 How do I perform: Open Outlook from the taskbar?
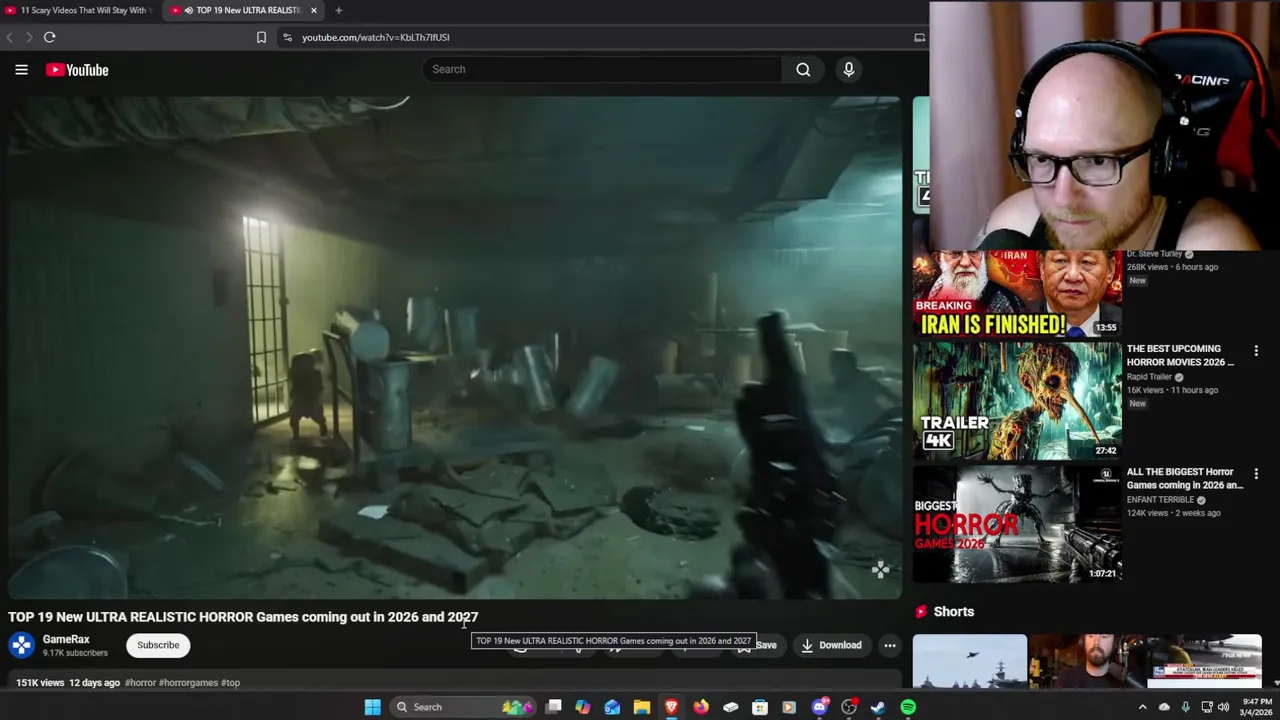click(612, 707)
